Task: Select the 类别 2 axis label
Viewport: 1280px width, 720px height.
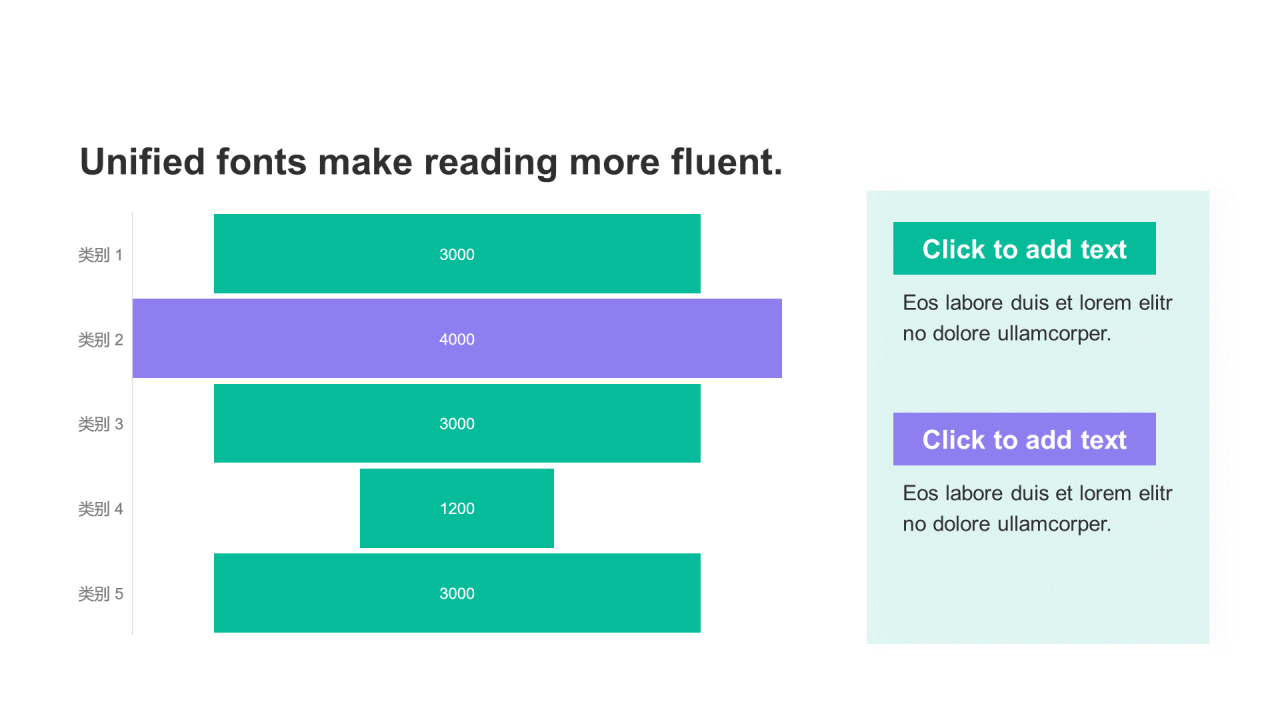Action: coord(100,340)
